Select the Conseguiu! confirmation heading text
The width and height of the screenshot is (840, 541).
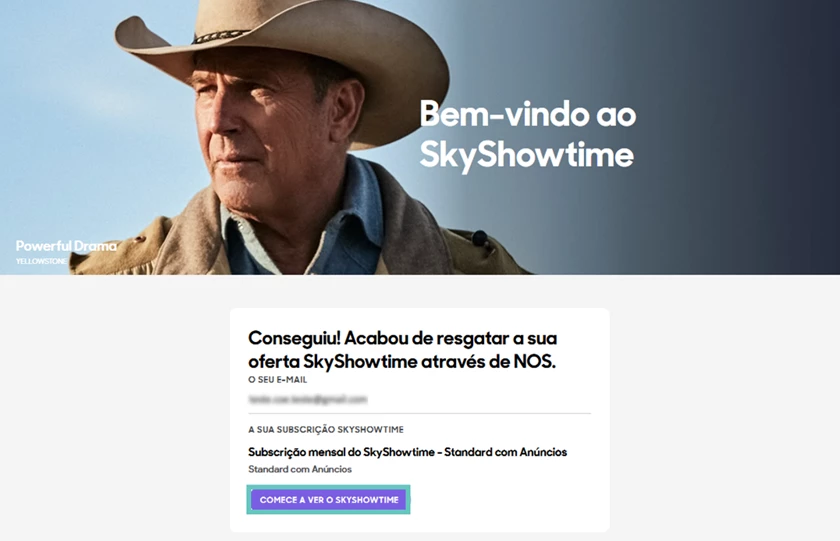(x=403, y=350)
